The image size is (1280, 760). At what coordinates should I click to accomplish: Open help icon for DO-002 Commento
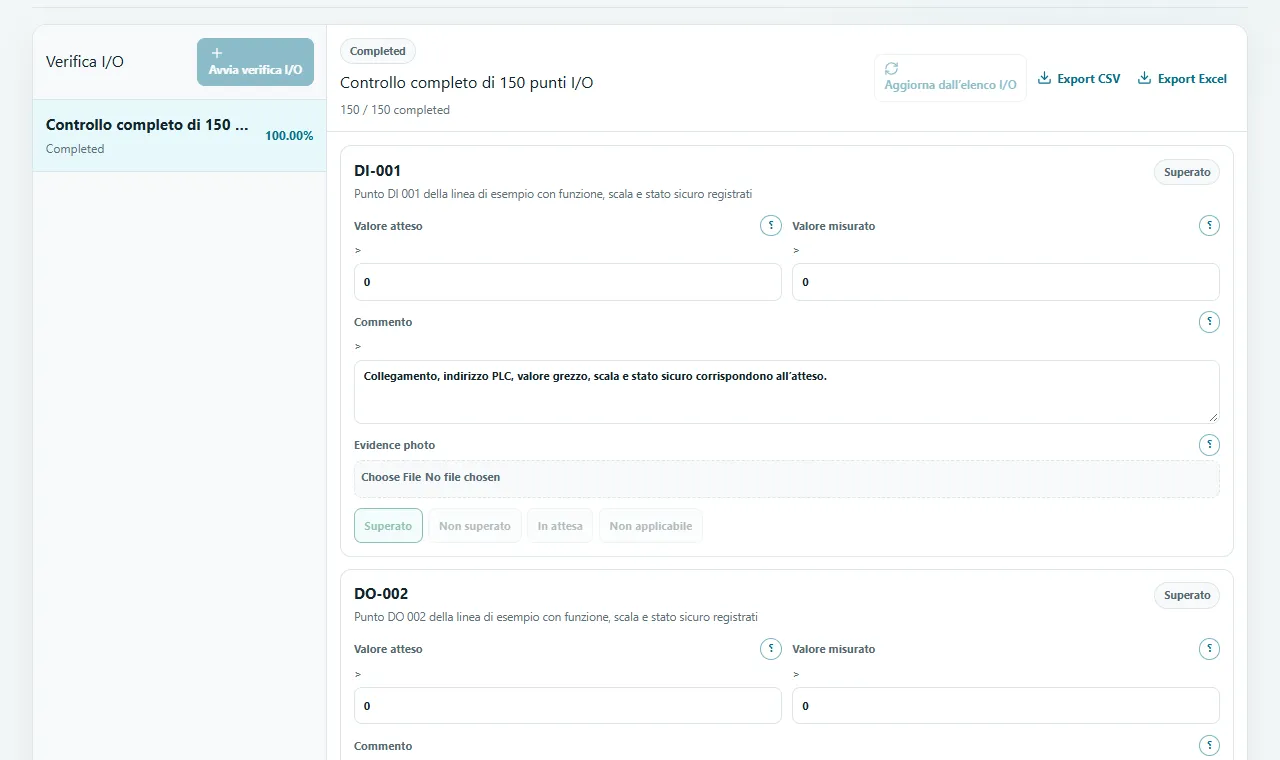[x=1209, y=745]
